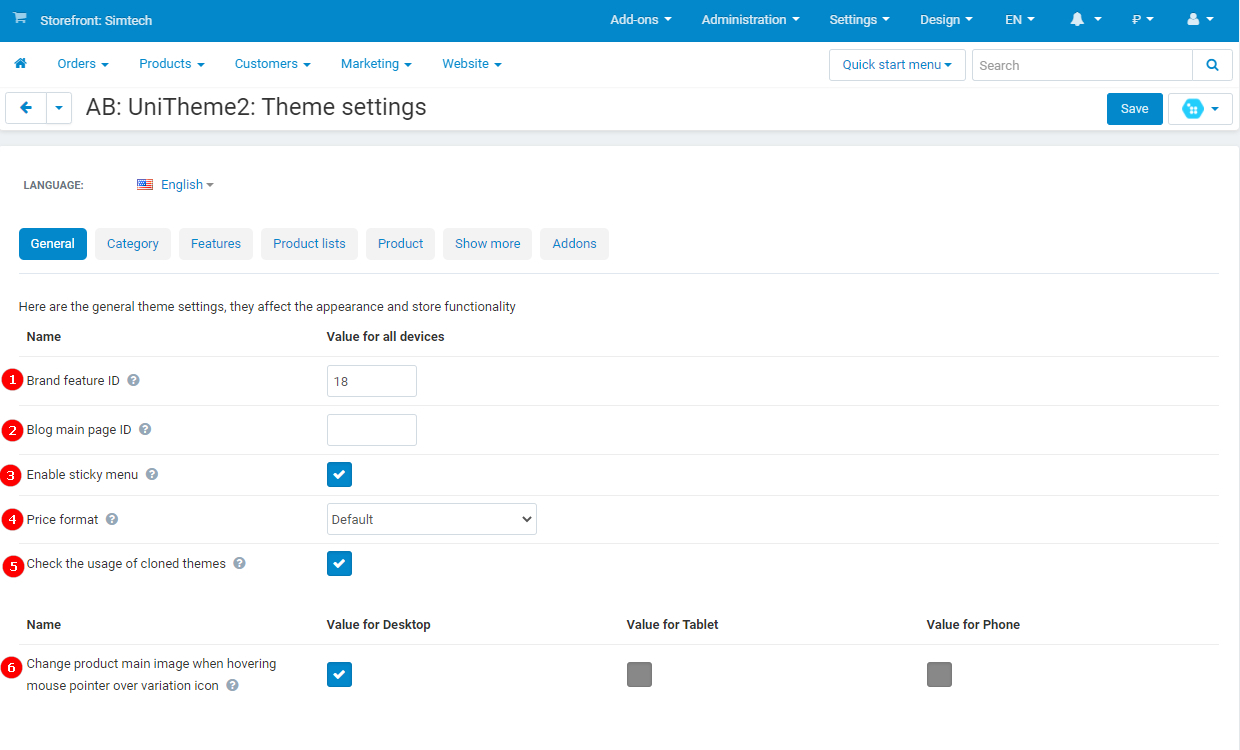The width and height of the screenshot is (1240, 750).
Task: Toggle Tablet hover image change checkbox
Action: (639, 675)
